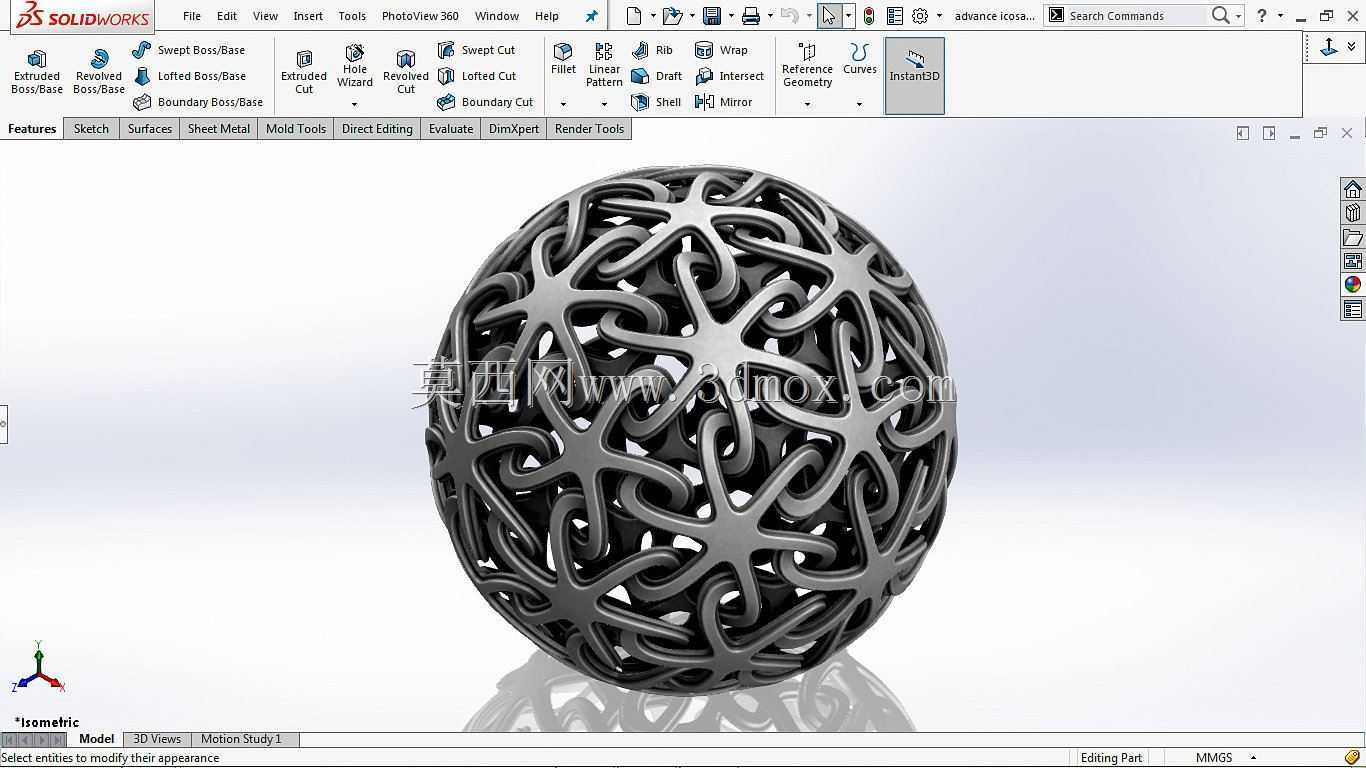This screenshot has width=1366, height=768.
Task: Switch to the Sketch tab
Action: (x=91, y=129)
